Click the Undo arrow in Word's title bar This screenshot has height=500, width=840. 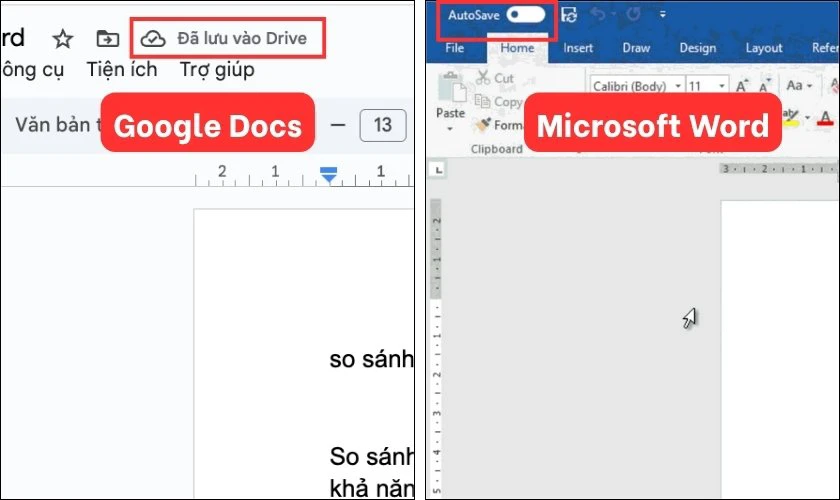598,14
